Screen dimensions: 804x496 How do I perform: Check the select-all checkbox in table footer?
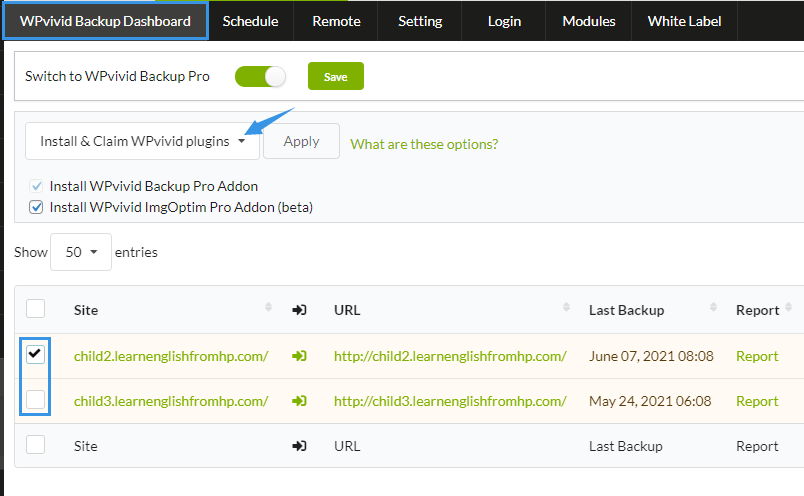(x=35, y=445)
